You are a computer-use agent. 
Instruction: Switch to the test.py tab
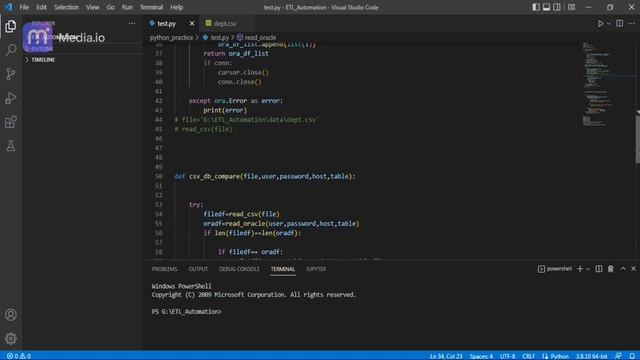coord(167,24)
